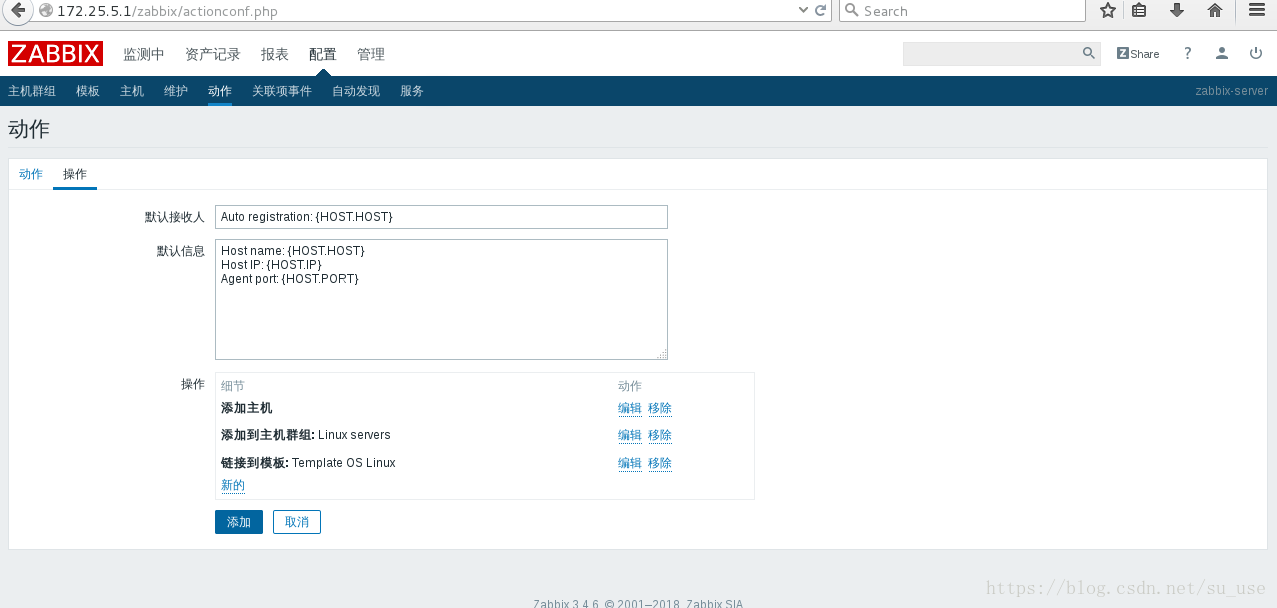Go to browser home icon
This screenshot has width=1277, height=608.
click(1215, 11)
